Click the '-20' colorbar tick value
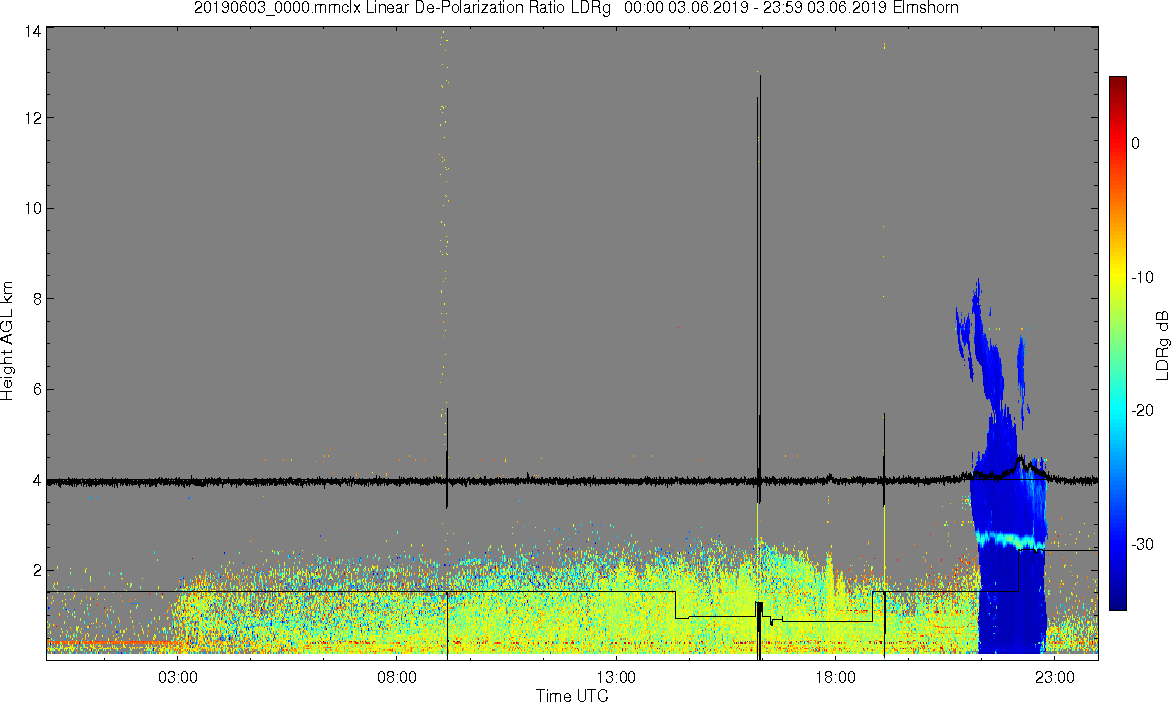Viewport: 1171px width, 702px height. pos(1143,410)
